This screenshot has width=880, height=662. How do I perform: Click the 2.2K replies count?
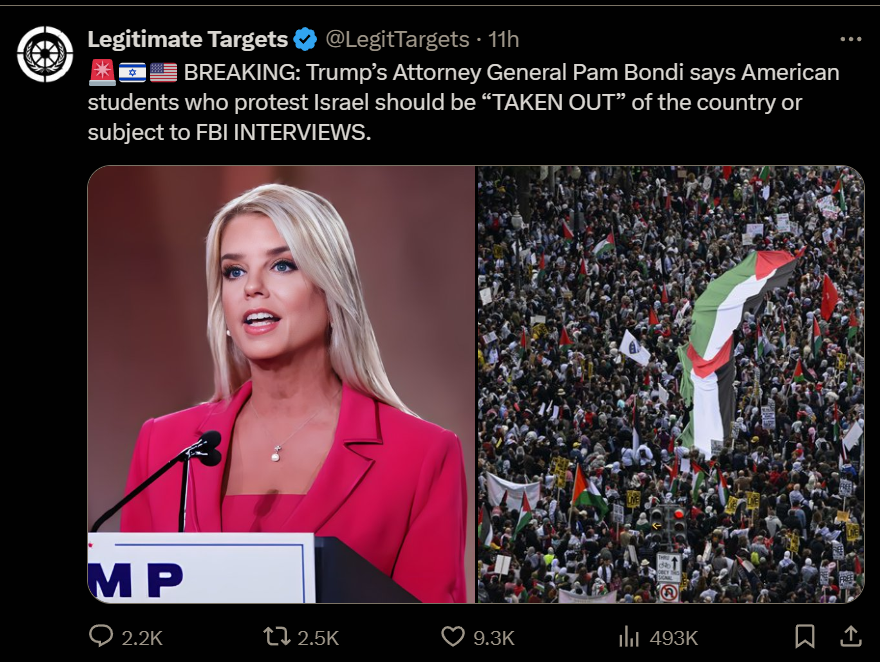point(142,638)
